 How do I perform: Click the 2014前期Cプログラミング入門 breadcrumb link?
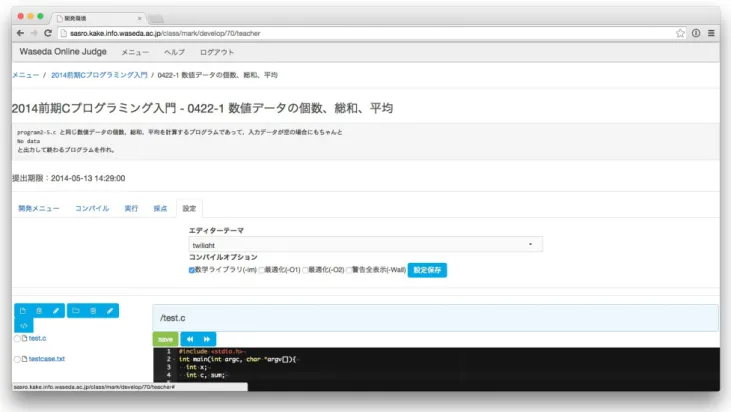pos(99,75)
